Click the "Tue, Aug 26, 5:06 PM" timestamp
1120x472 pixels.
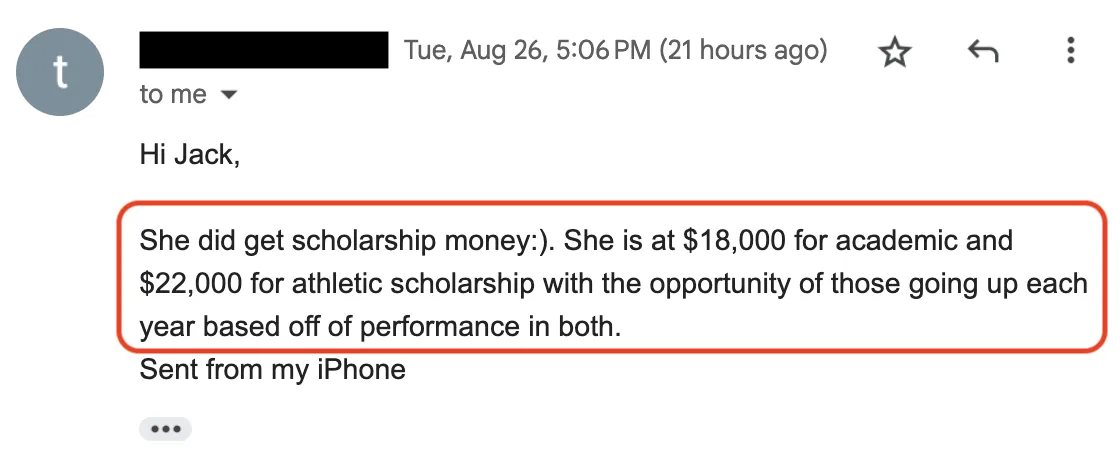pyautogui.click(x=527, y=50)
